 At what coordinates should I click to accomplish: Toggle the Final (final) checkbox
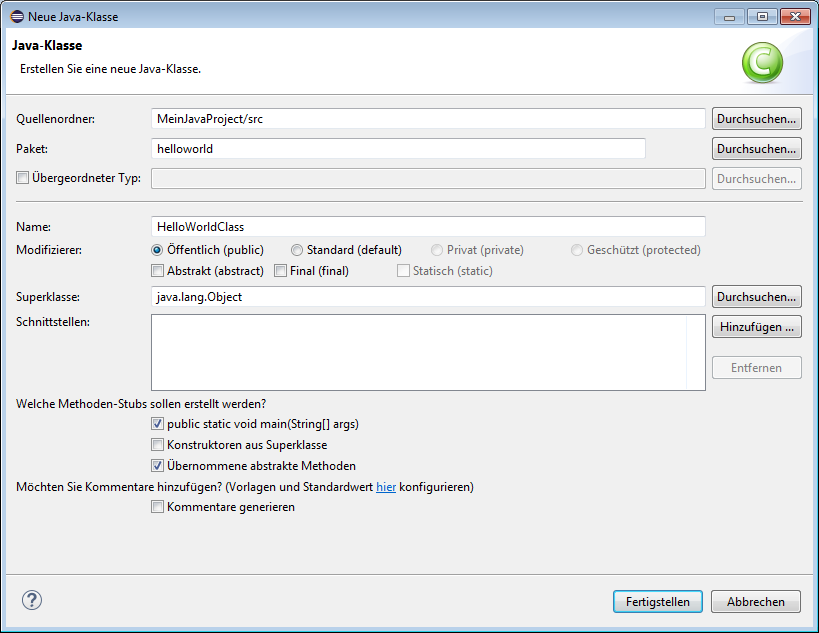coord(281,270)
